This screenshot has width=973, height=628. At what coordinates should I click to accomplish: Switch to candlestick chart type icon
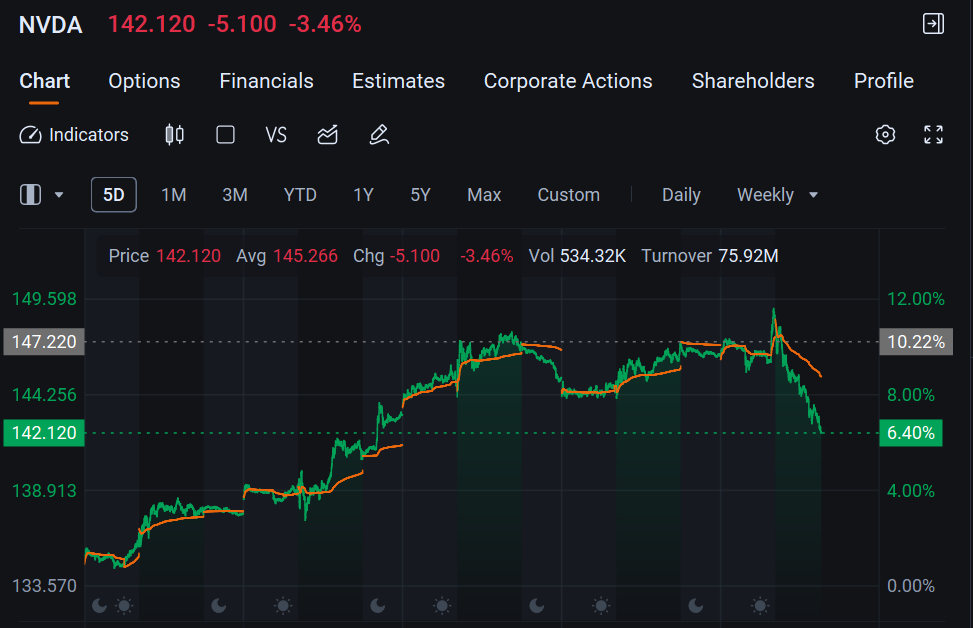174,135
